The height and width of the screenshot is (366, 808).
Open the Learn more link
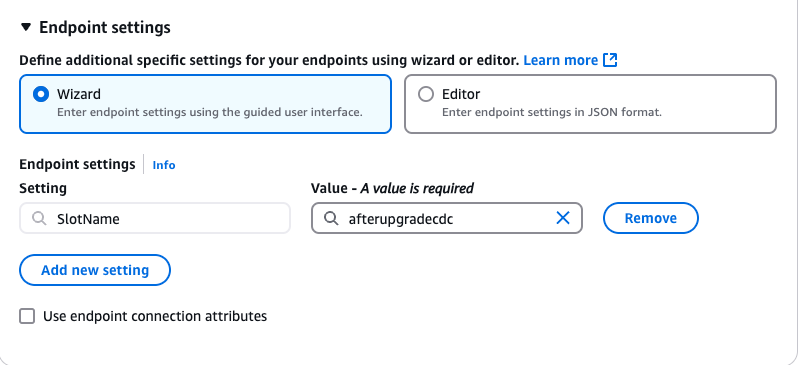point(561,60)
